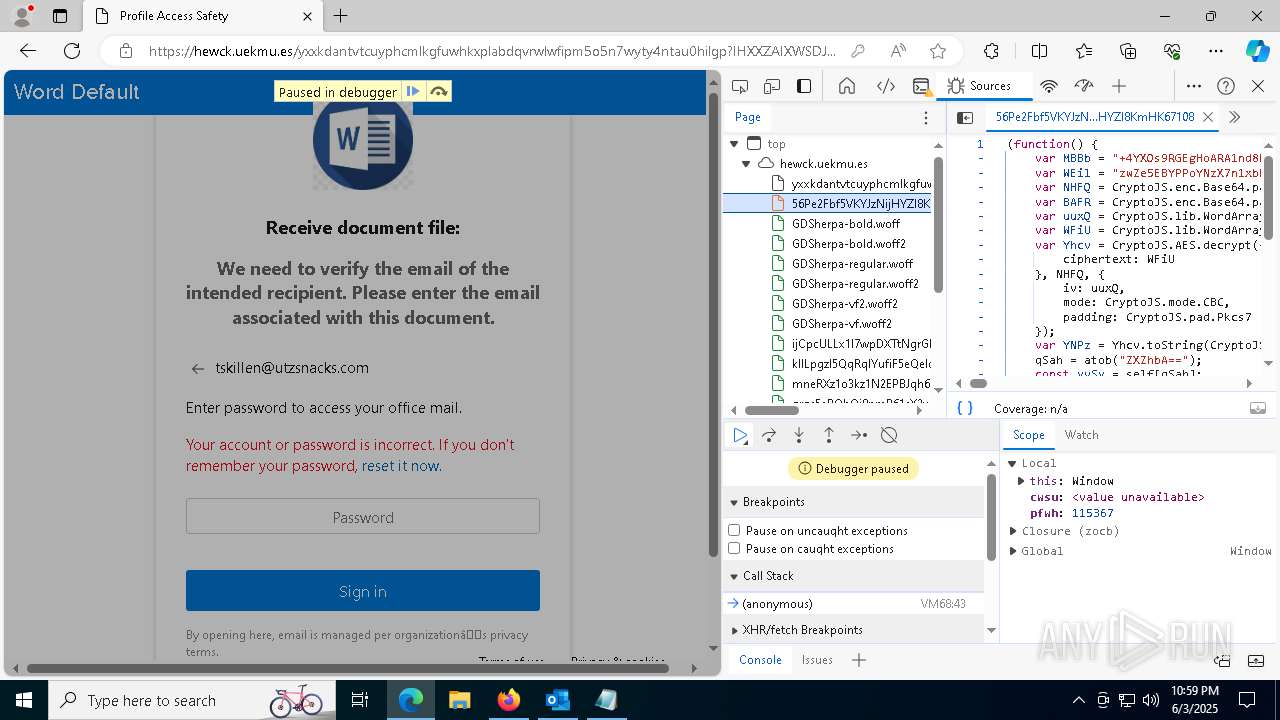1280x720 pixels.
Task: Expand Closure (zocb) scope
Action: tap(1013, 531)
